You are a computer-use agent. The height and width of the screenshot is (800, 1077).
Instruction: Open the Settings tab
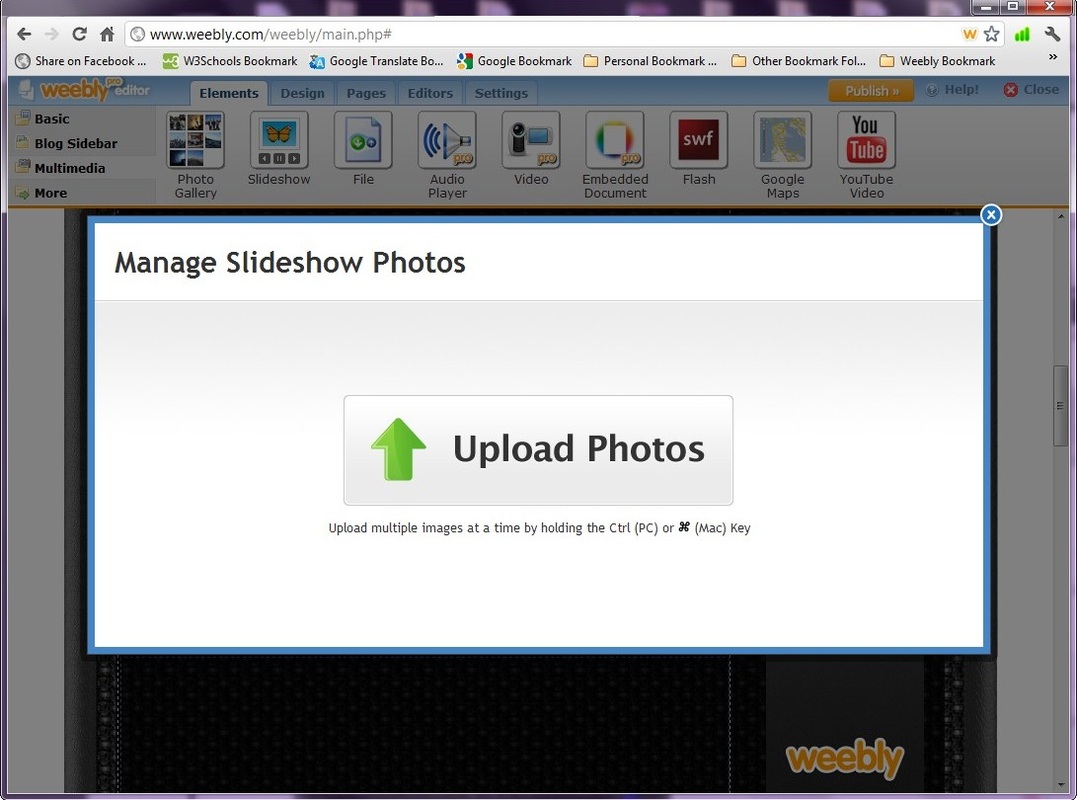(501, 93)
